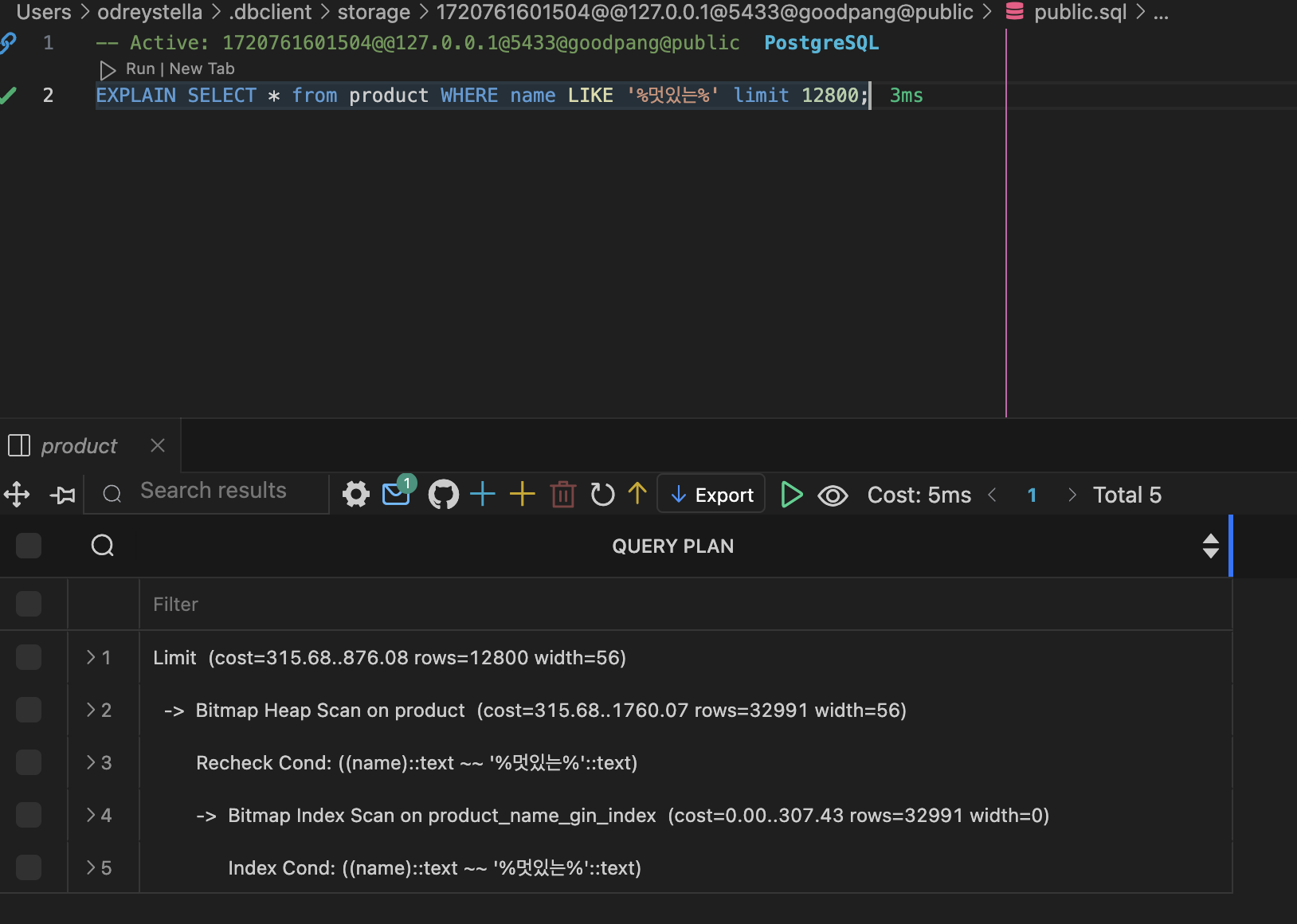The height and width of the screenshot is (924, 1297).
Task: Open the GitHub icon in toolbar
Action: (x=444, y=495)
